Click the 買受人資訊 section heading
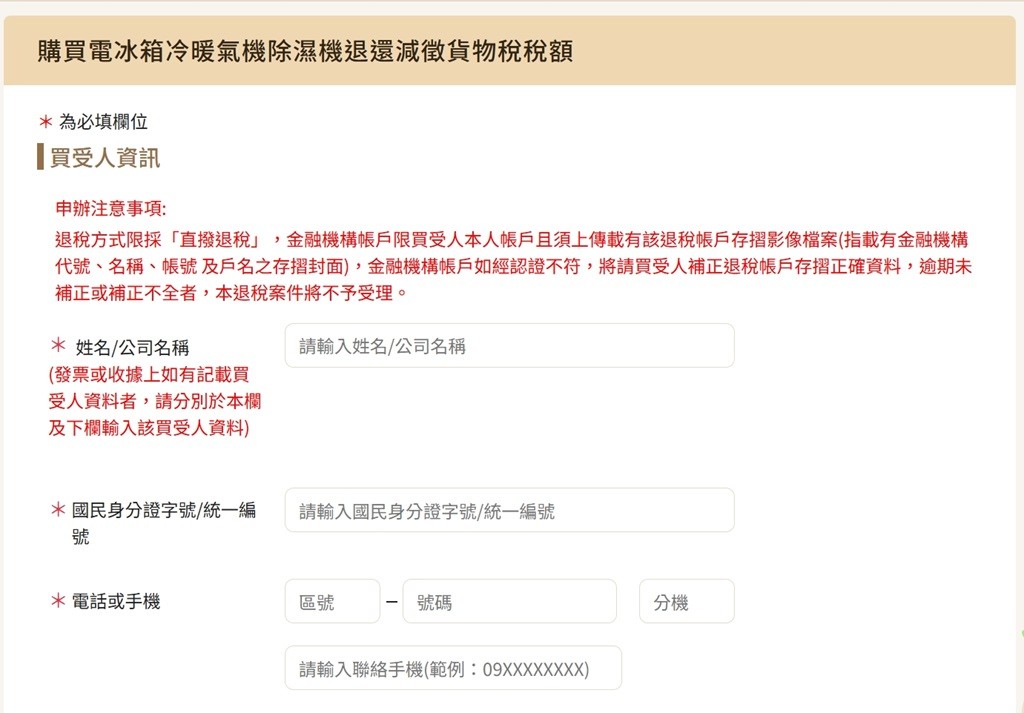 104,157
